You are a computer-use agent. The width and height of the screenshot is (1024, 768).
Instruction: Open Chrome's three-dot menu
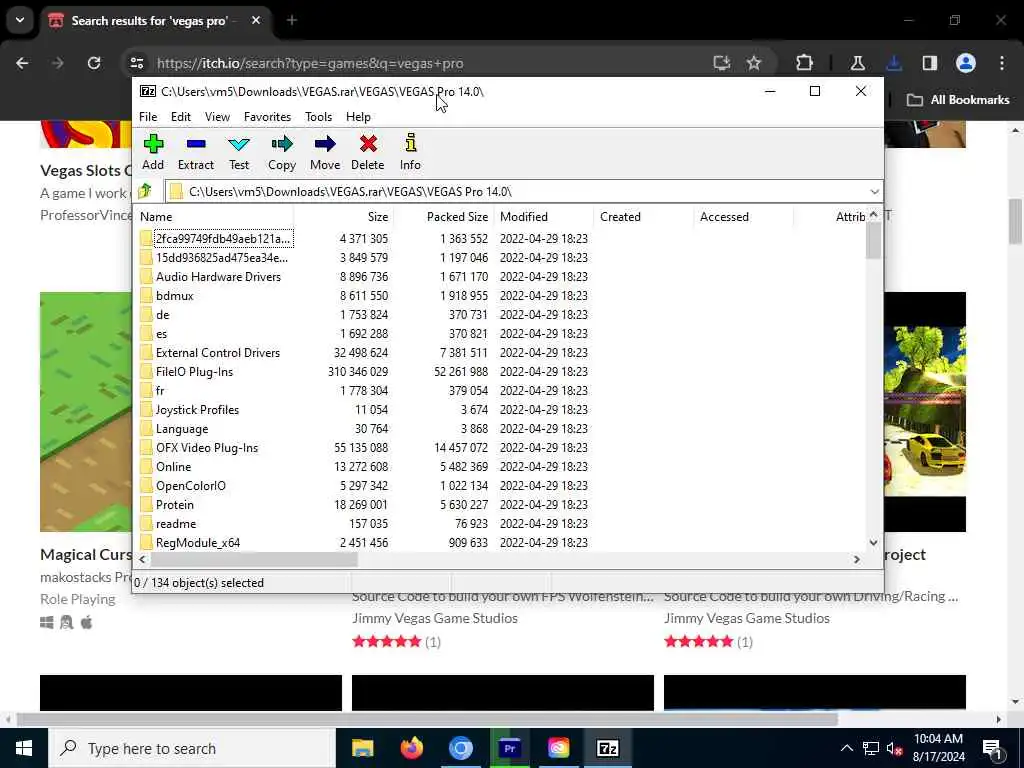(1002, 63)
